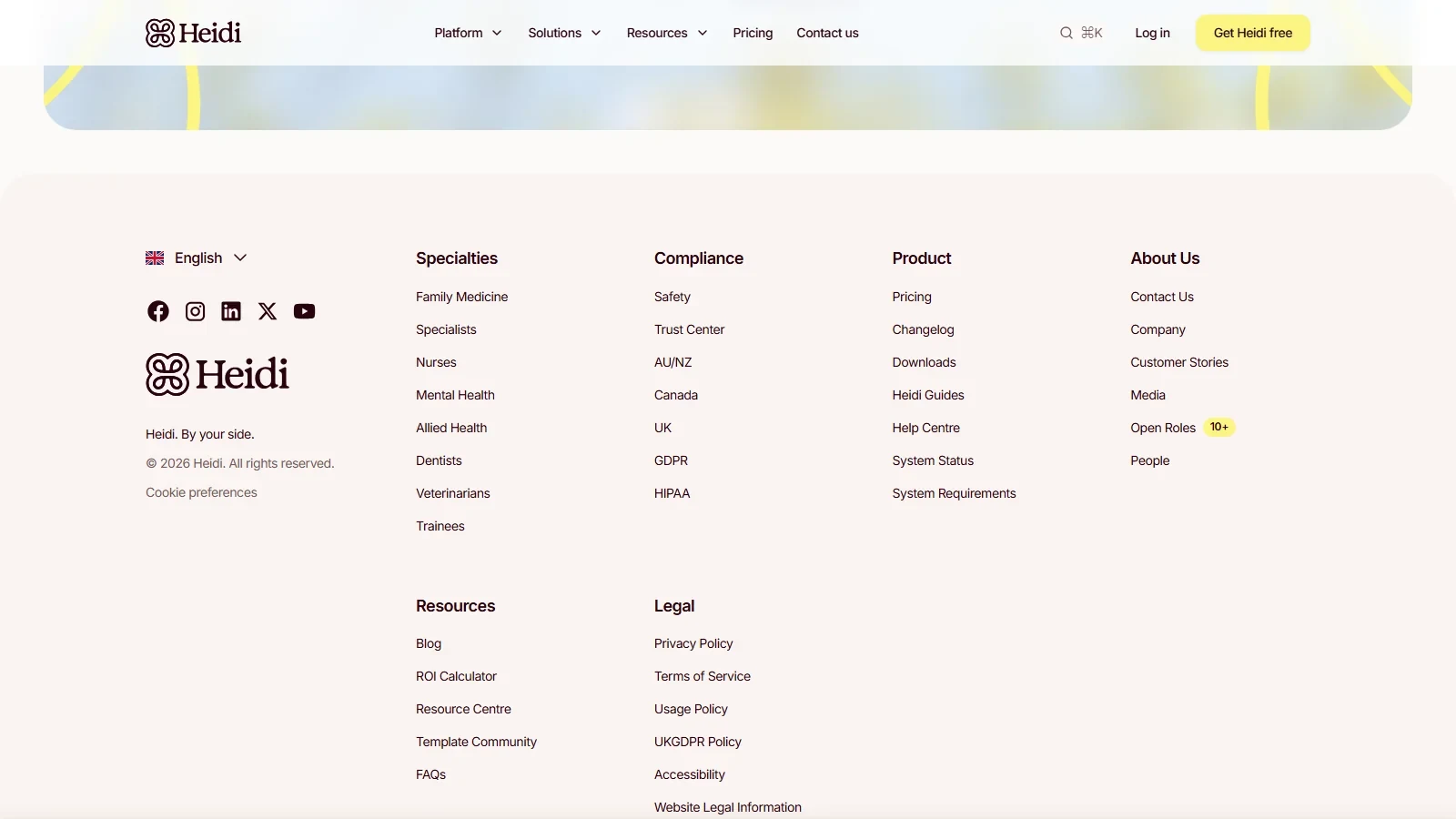This screenshot has height=819, width=1456.
Task: Open Nurses link
Action: point(436,362)
